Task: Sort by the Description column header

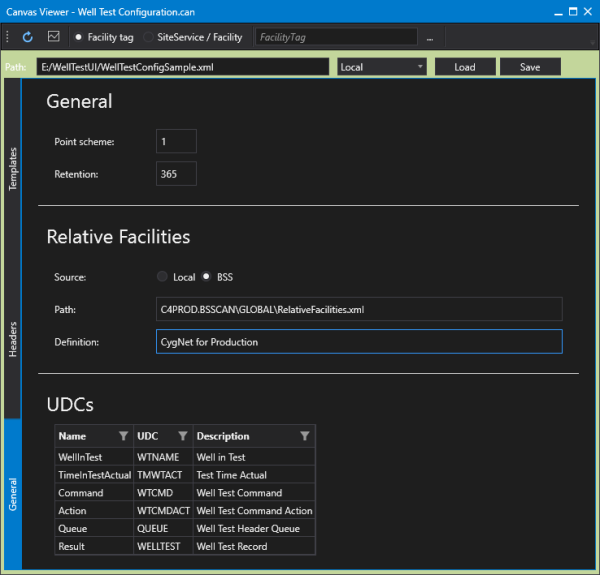Action: (x=223, y=436)
